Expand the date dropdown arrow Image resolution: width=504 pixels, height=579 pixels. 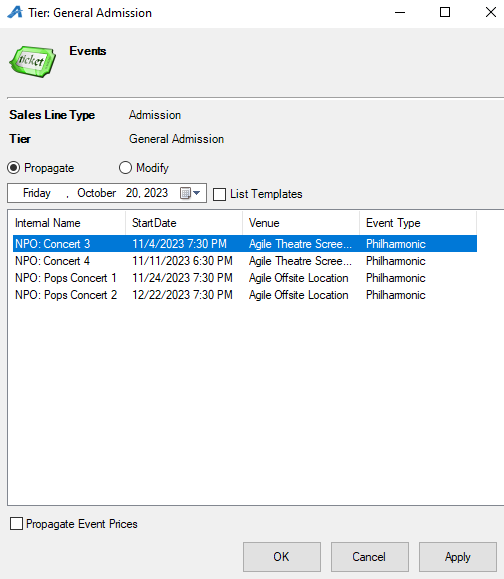[x=196, y=193]
